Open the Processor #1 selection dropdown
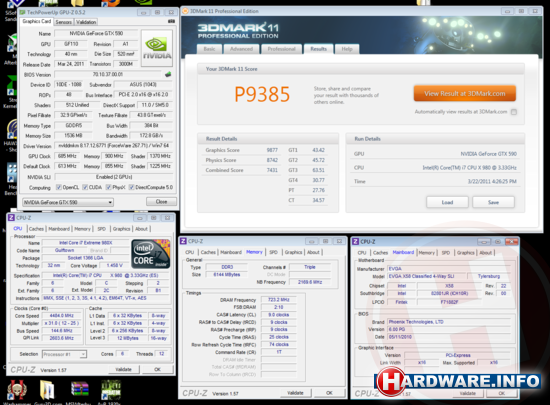Viewport: 550px width, 405px height. coord(64,354)
